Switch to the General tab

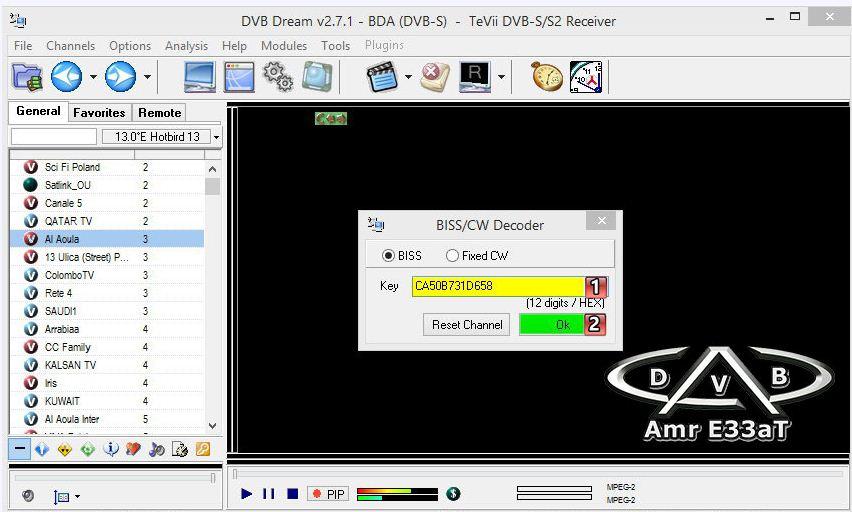click(x=38, y=111)
